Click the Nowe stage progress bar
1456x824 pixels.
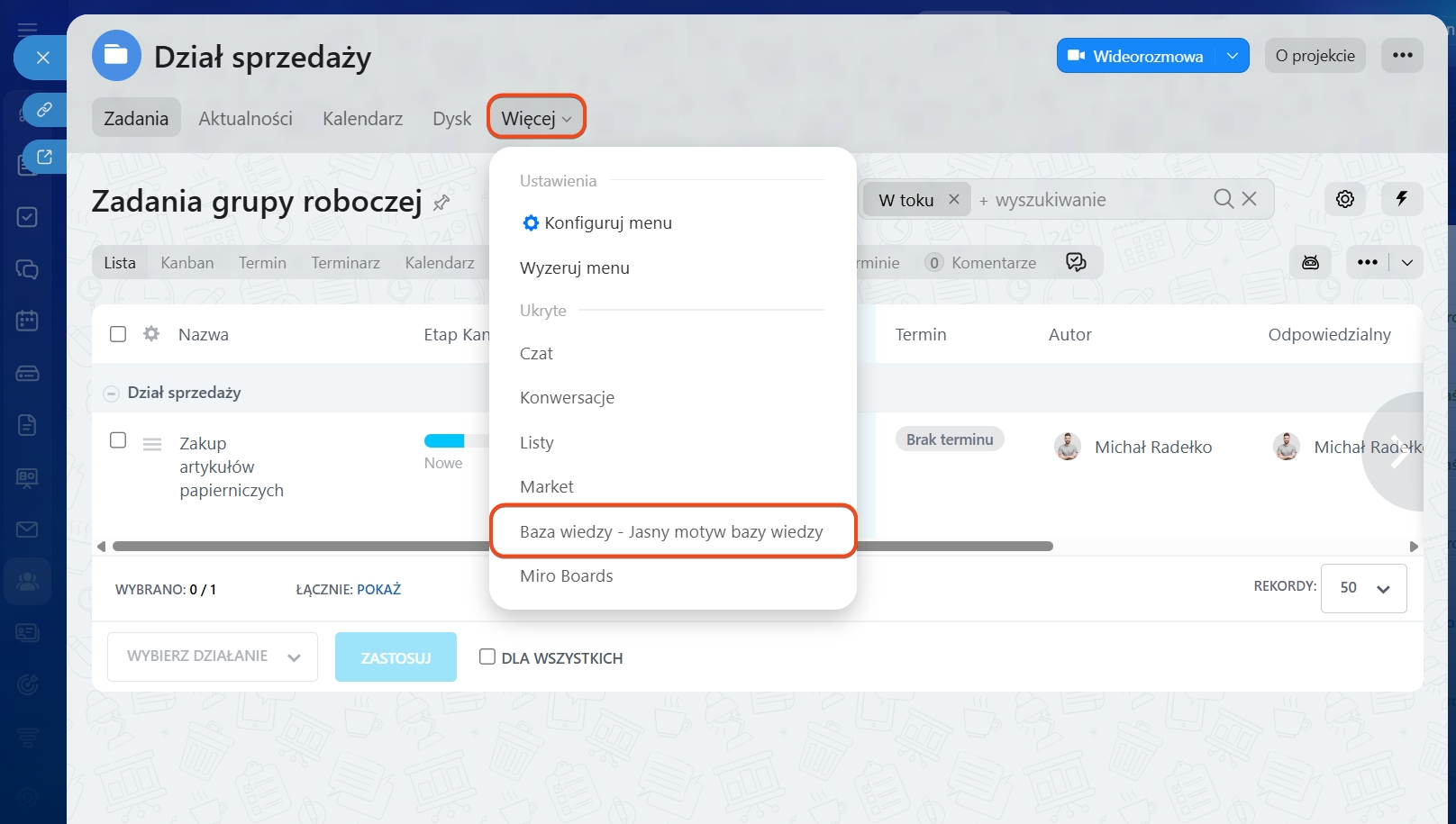click(x=457, y=440)
